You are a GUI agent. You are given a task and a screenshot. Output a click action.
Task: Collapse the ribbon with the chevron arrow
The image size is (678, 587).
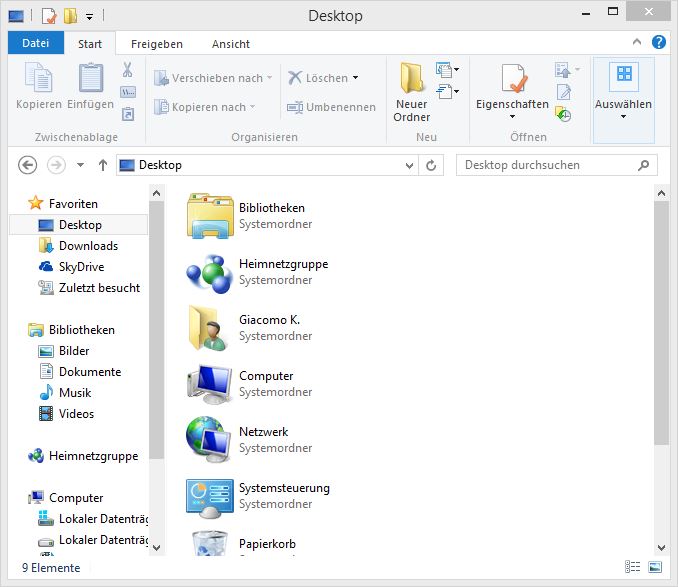point(639,43)
